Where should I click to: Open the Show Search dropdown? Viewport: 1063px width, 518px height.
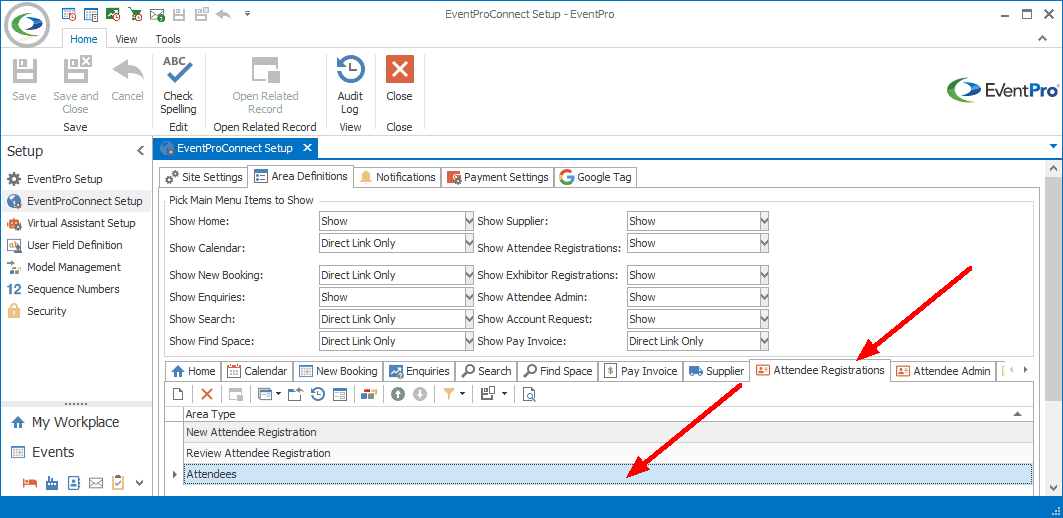469,319
